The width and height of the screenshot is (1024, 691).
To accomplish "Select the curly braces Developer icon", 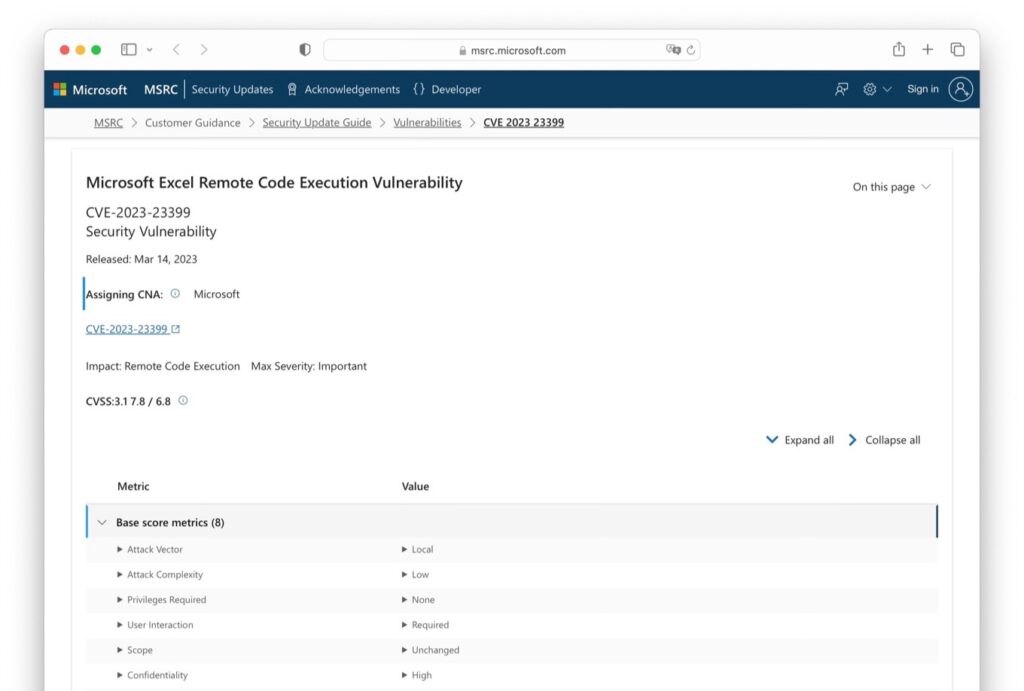I will click(x=421, y=89).
